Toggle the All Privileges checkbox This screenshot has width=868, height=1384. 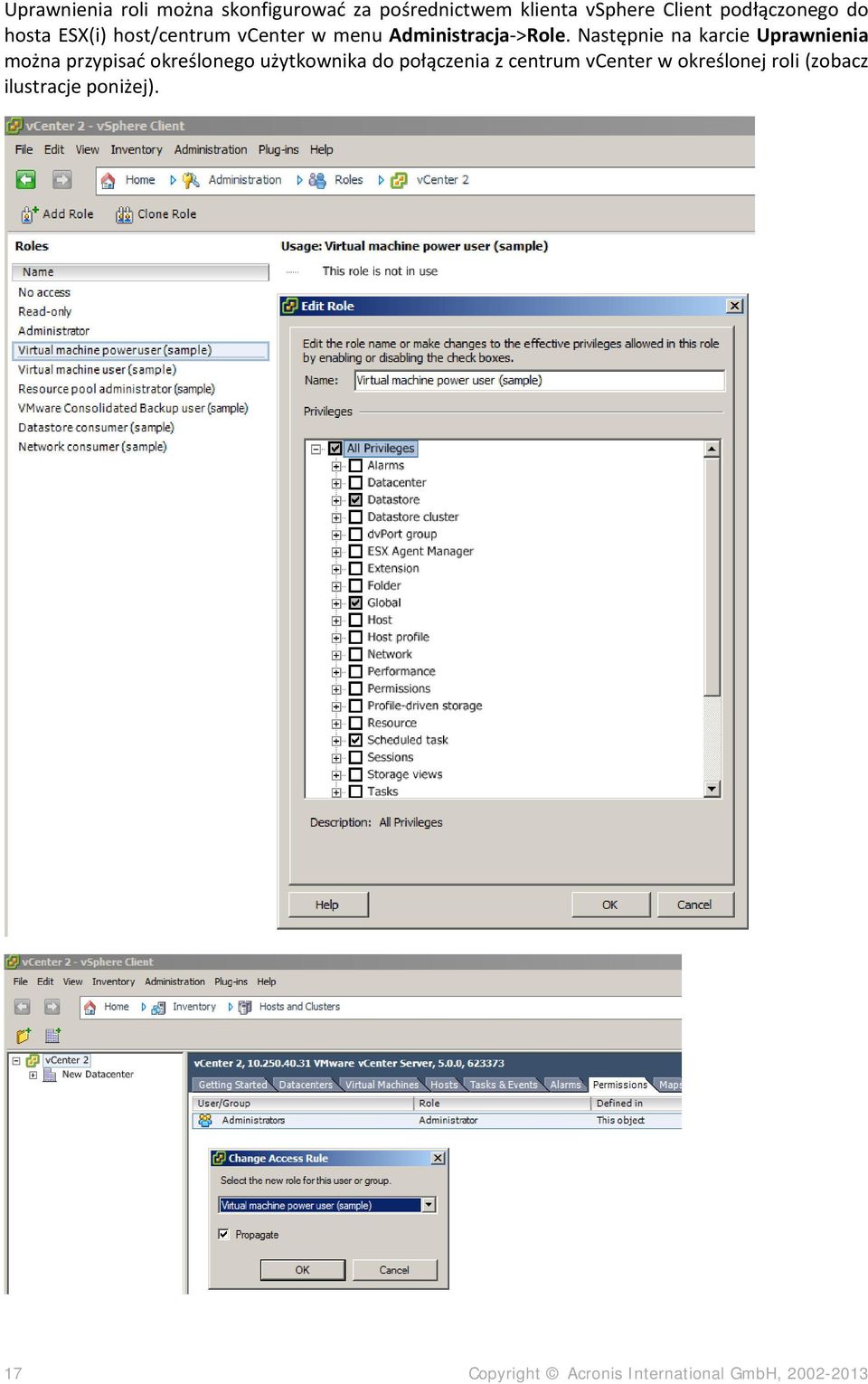335,449
